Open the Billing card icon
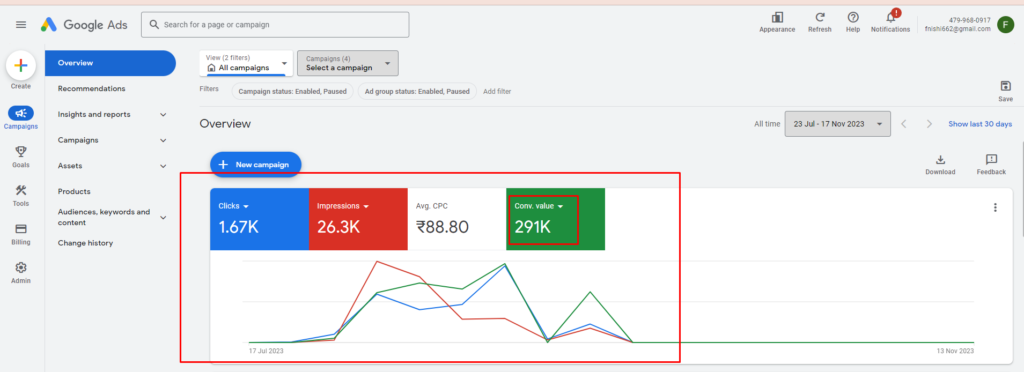Viewport: 1024px width, 372px height. coord(20,229)
